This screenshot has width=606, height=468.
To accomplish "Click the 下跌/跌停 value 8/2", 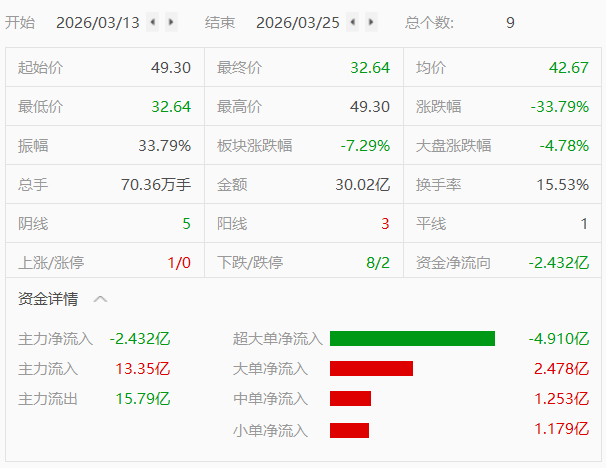I will (x=378, y=263).
